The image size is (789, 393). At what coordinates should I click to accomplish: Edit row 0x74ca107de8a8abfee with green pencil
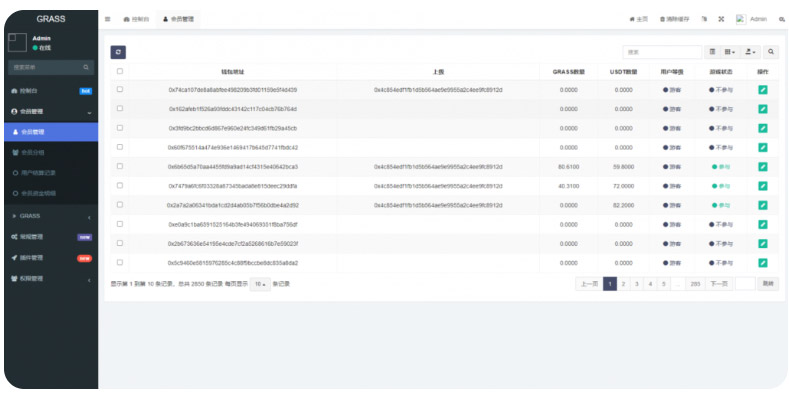(x=763, y=90)
